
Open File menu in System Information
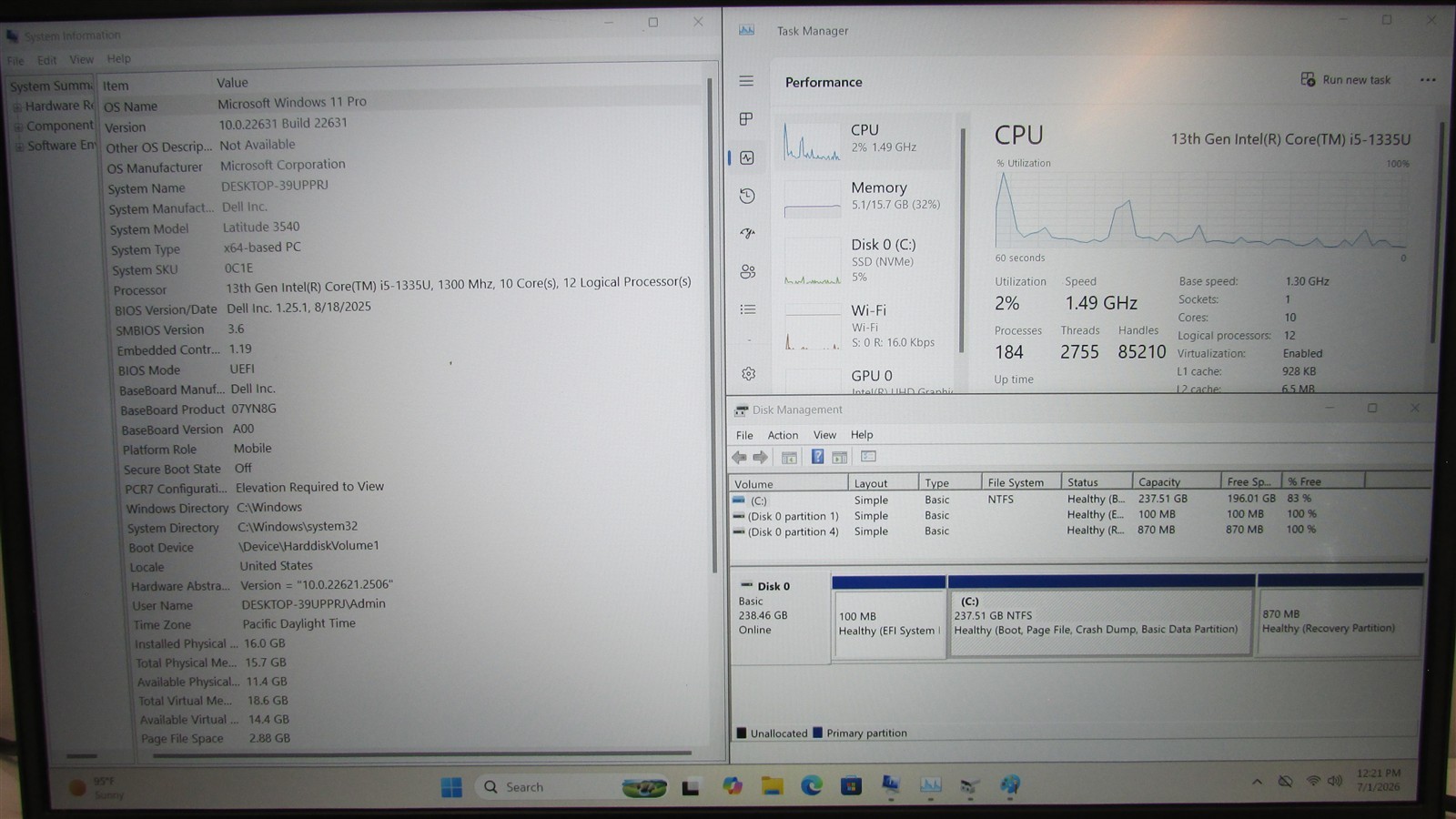[x=15, y=61]
